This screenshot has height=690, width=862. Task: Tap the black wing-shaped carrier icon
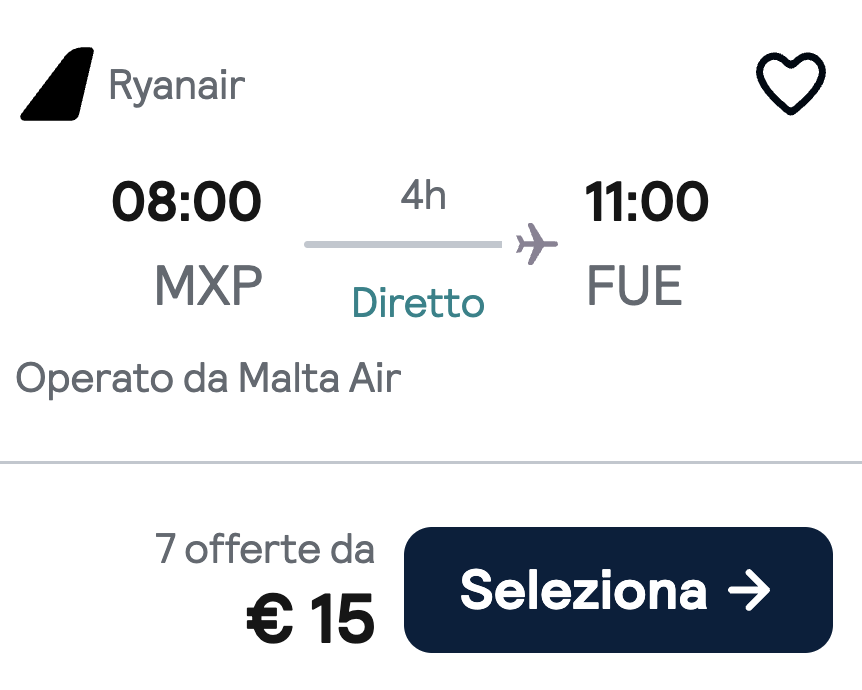(57, 85)
